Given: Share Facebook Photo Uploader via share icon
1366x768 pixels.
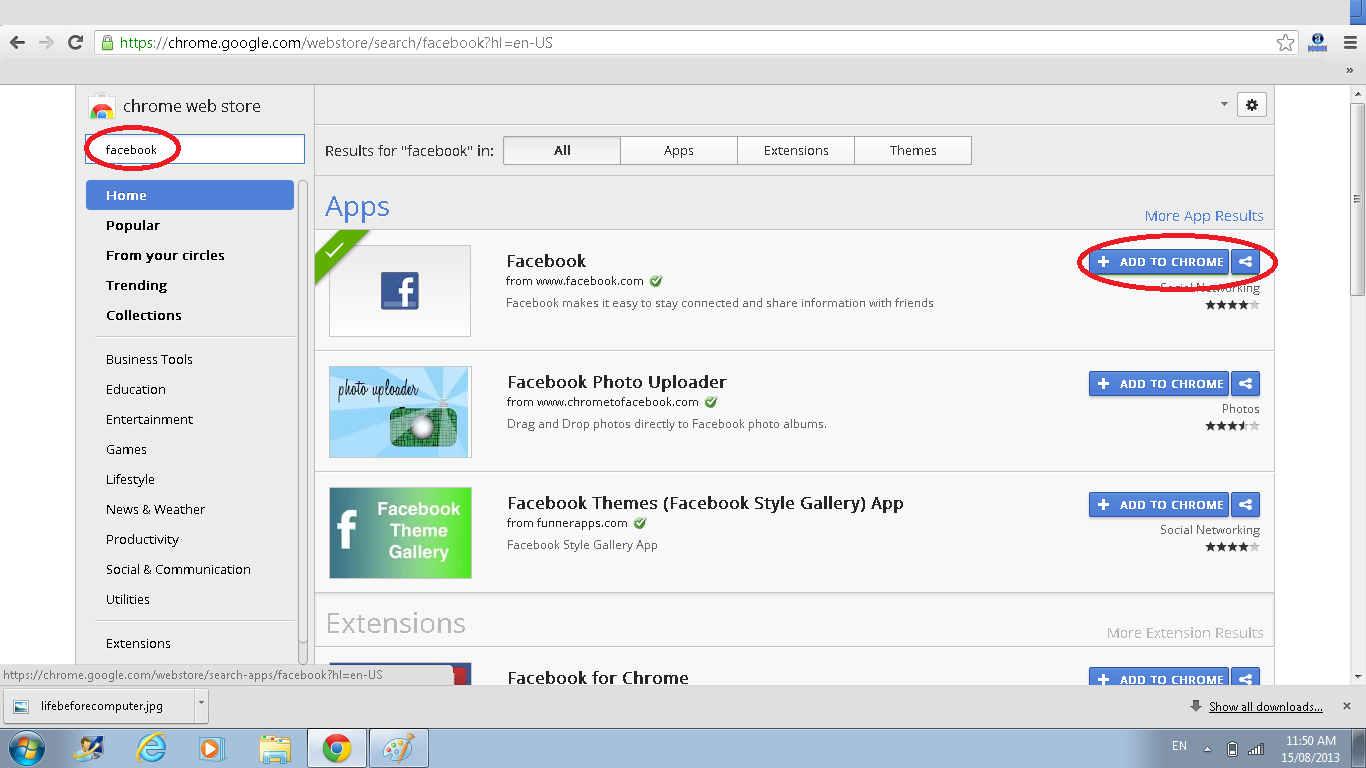Looking at the screenshot, I should coord(1245,384).
